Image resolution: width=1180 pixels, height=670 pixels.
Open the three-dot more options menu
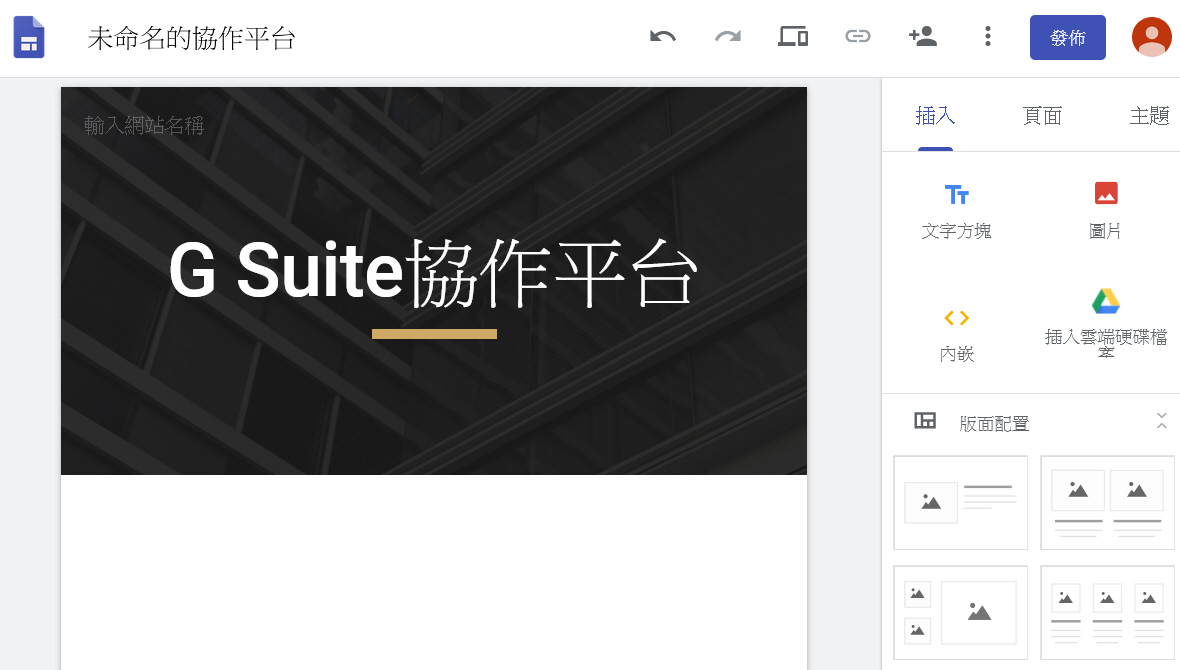coord(987,36)
